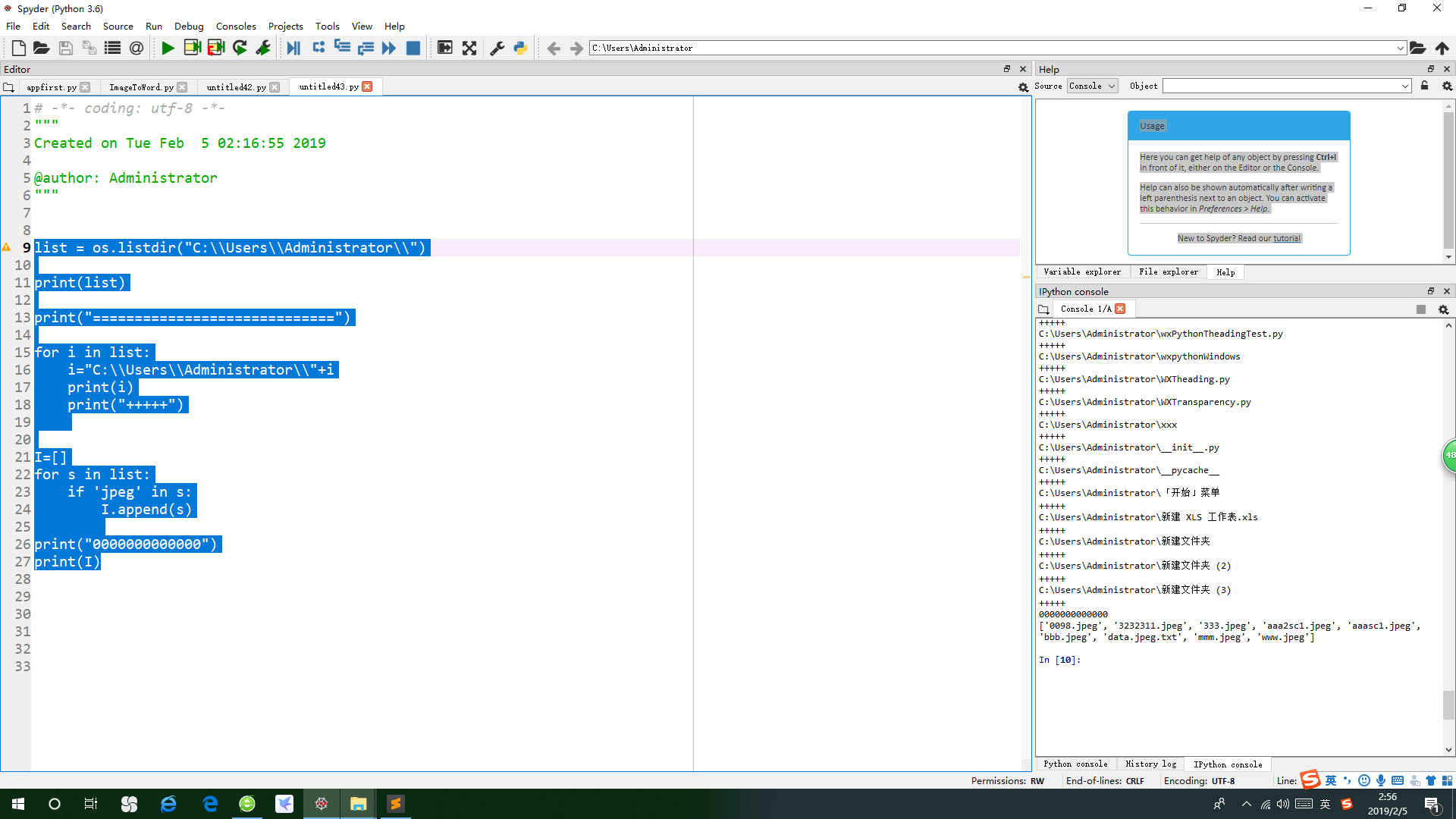
Task: Open the Consoles menu
Action: point(235,26)
